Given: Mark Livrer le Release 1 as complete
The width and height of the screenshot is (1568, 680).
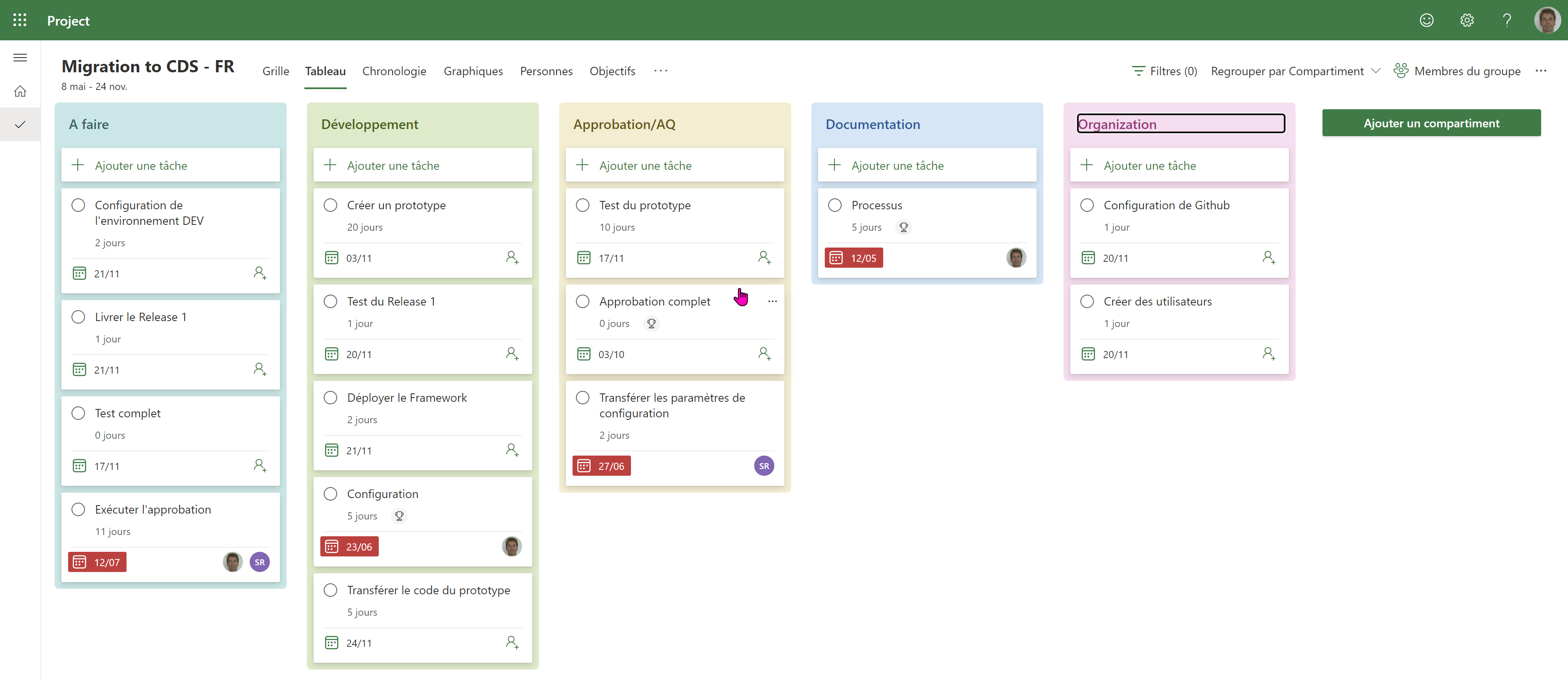Looking at the screenshot, I should point(79,317).
